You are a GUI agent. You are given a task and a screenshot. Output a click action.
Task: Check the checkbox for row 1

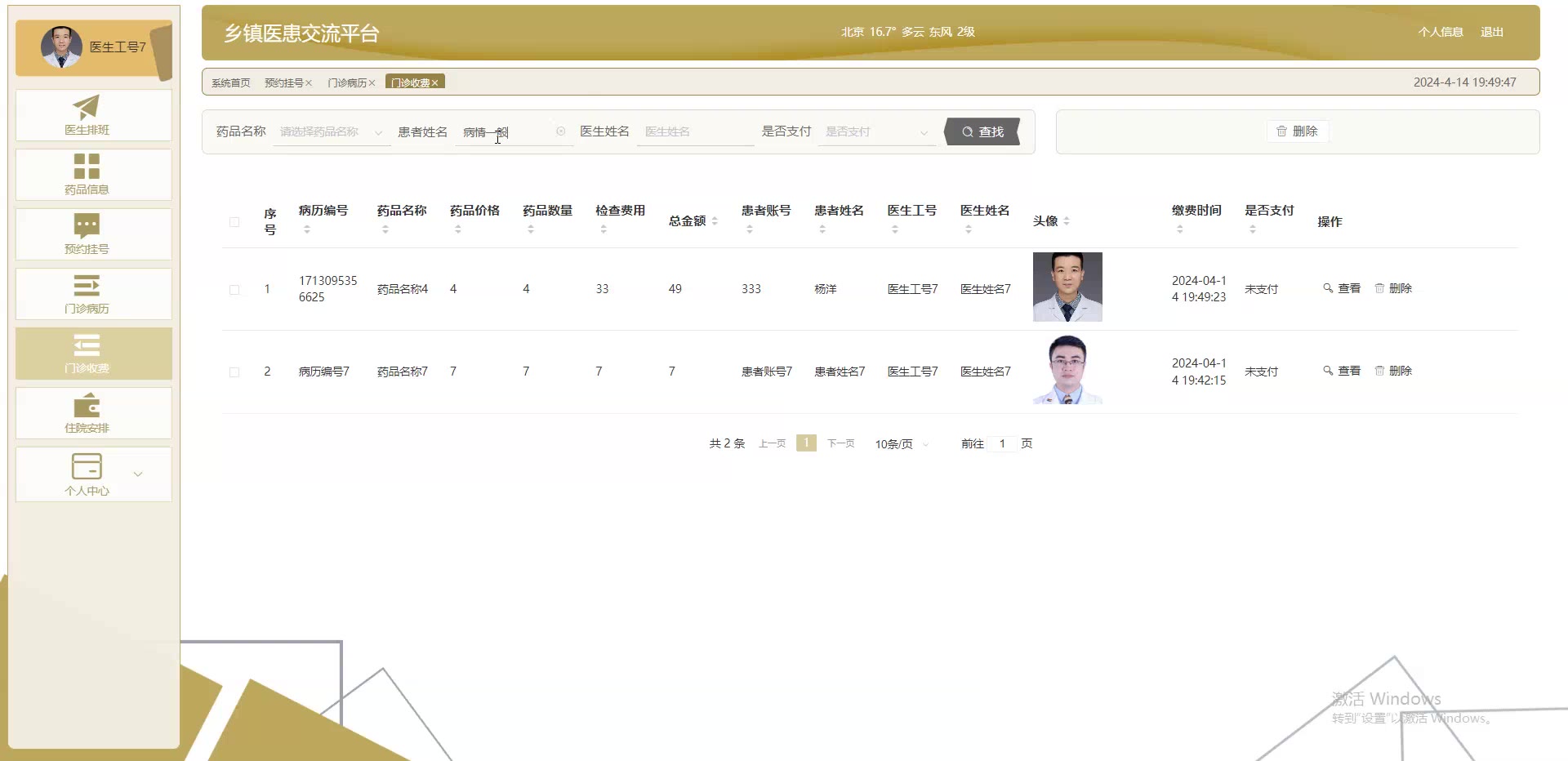(x=234, y=290)
